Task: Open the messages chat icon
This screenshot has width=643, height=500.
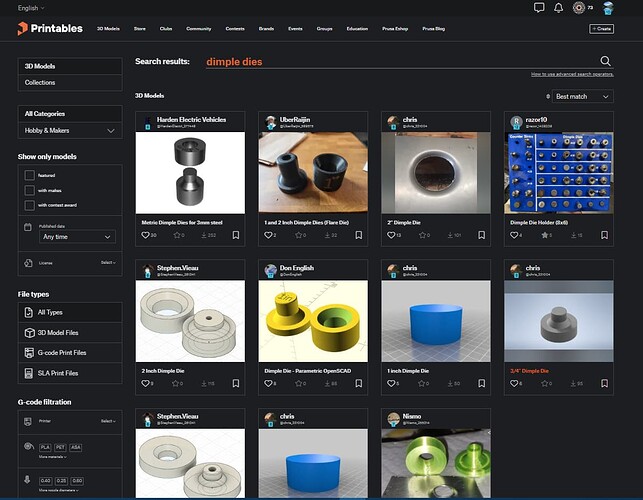Action: tap(539, 7)
